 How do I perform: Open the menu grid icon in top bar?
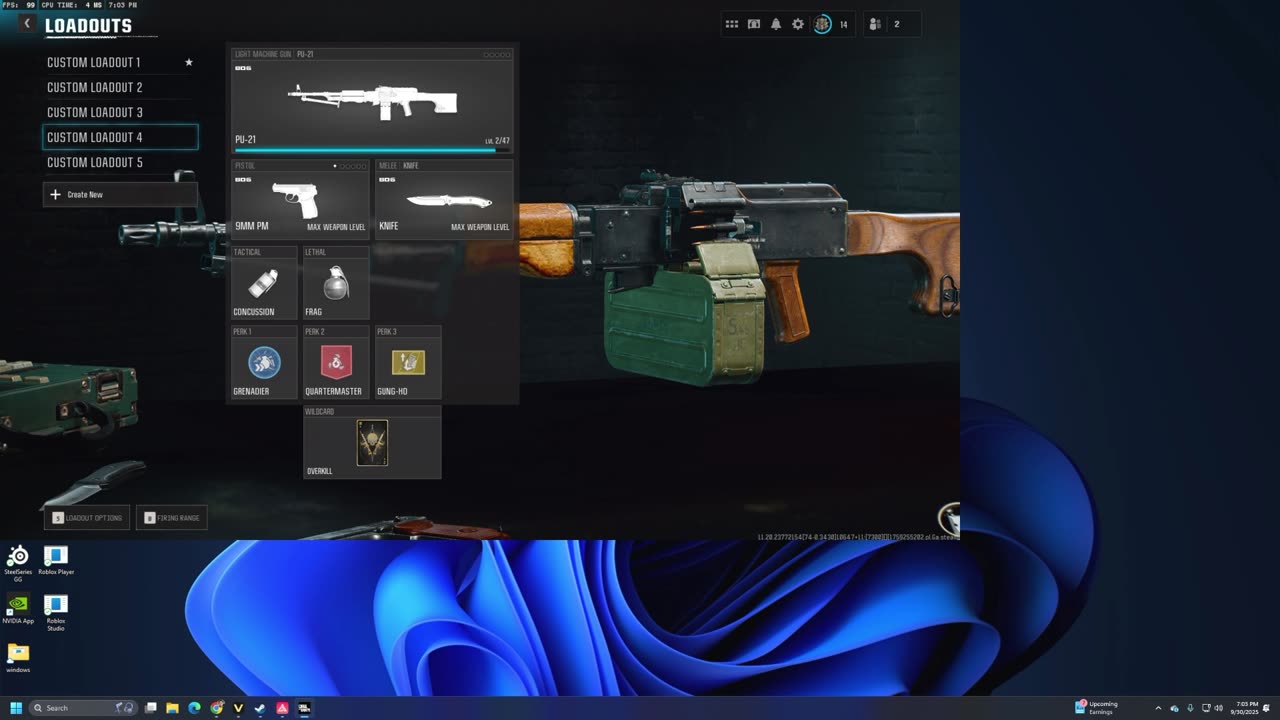(x=732, y=24)
